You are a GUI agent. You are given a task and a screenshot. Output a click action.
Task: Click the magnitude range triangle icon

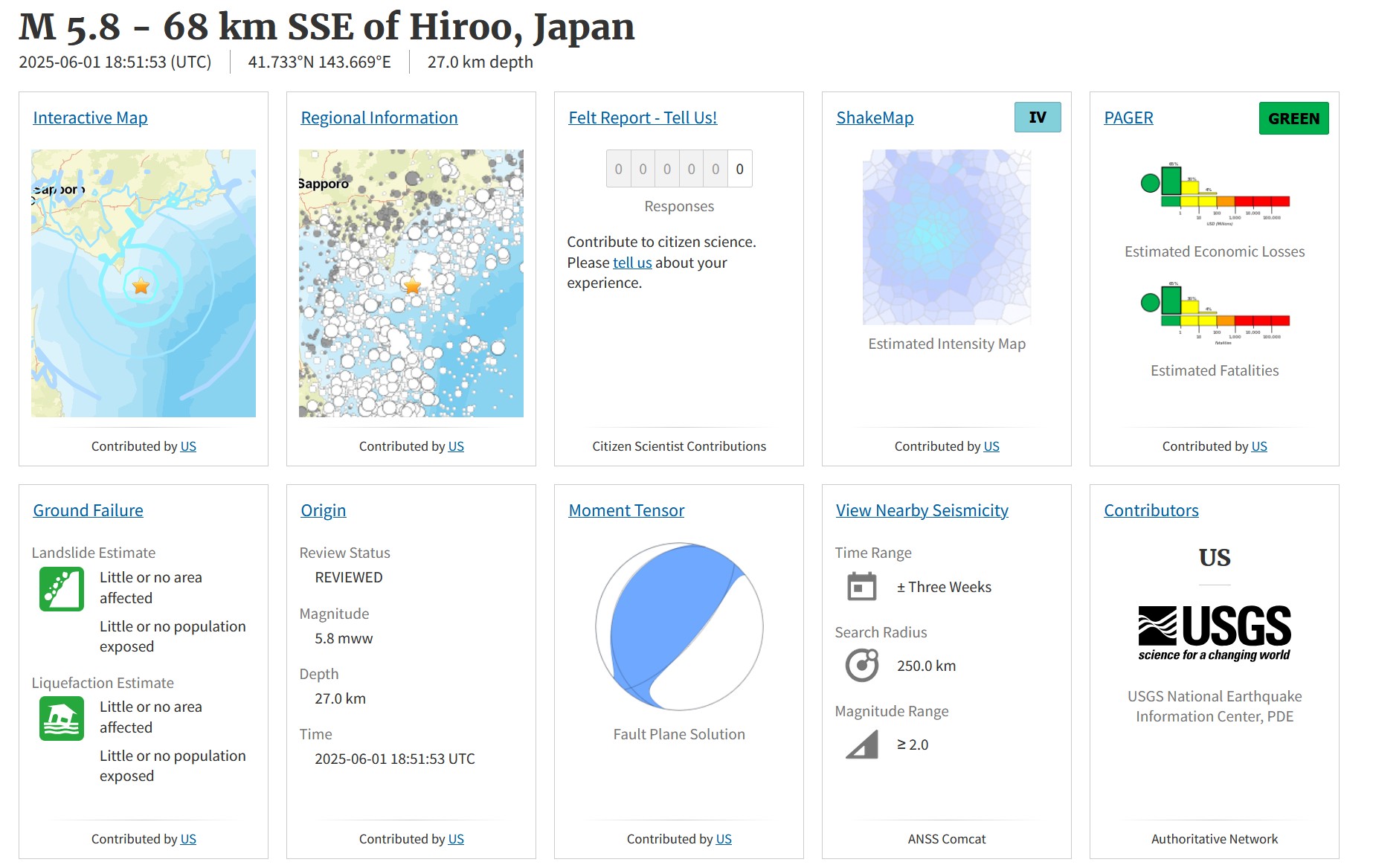862,745
